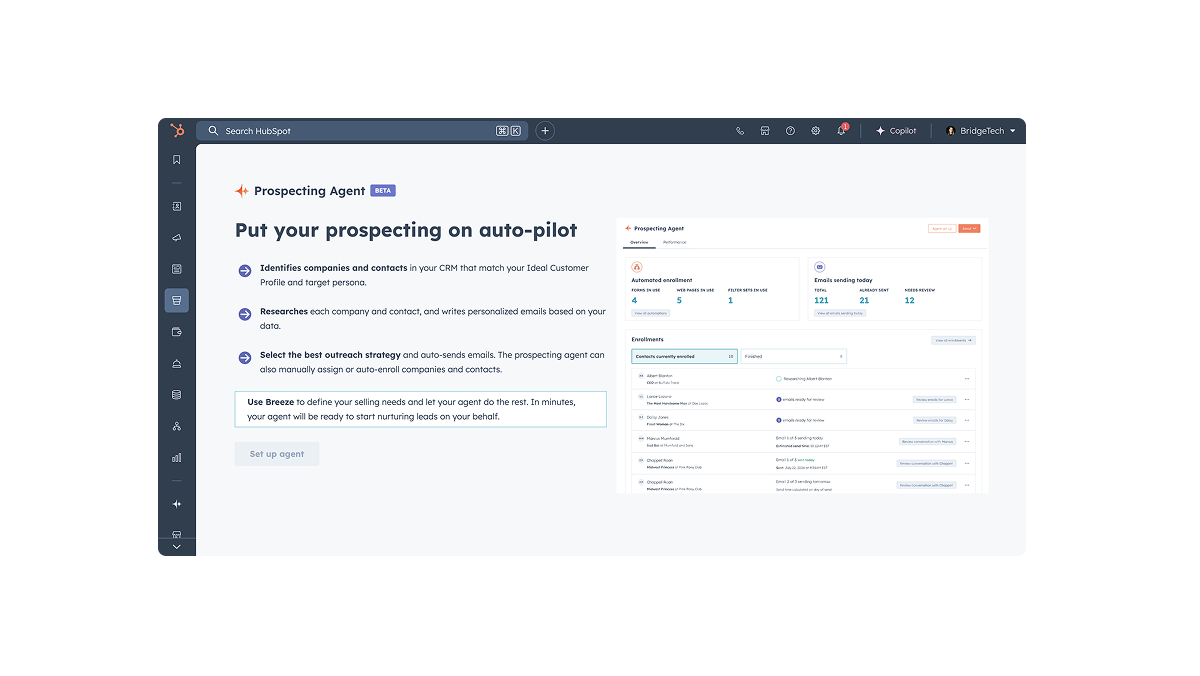Select the highlighted Sales icon in sidebar

[x=176, y=300]
